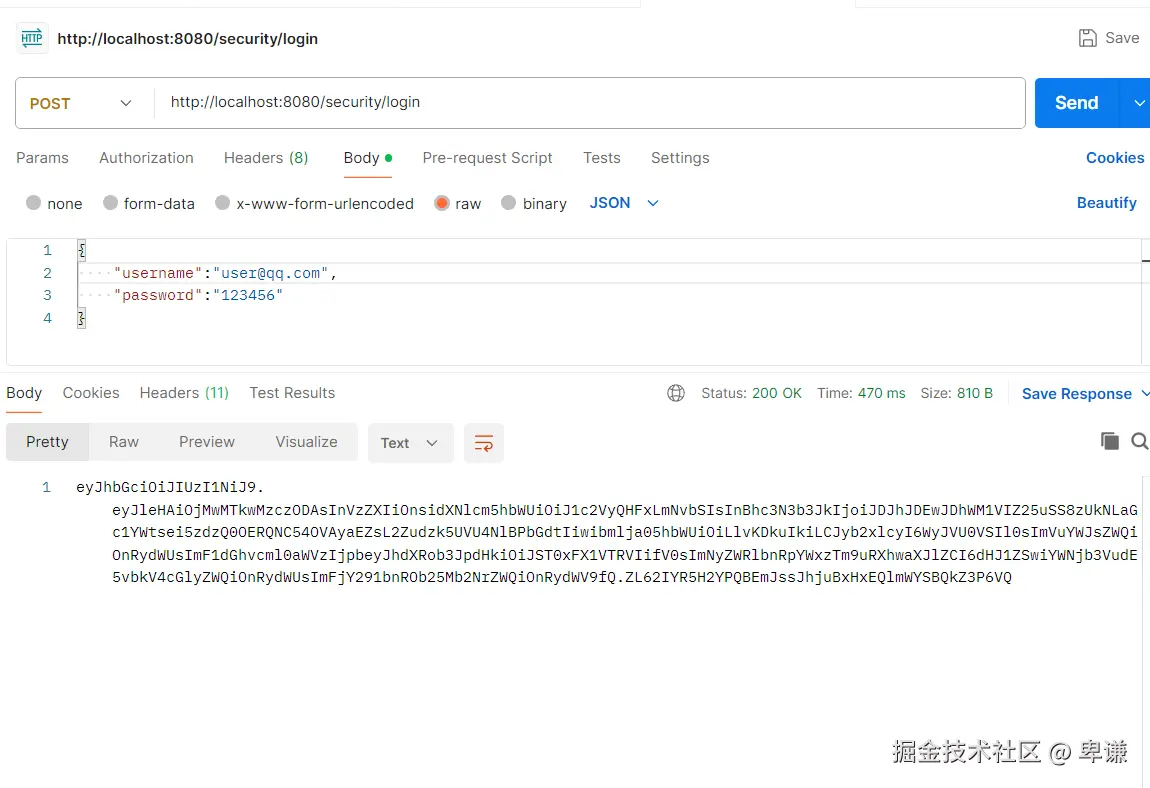
Task: Select the response Body tab
Action: point(24,393)
